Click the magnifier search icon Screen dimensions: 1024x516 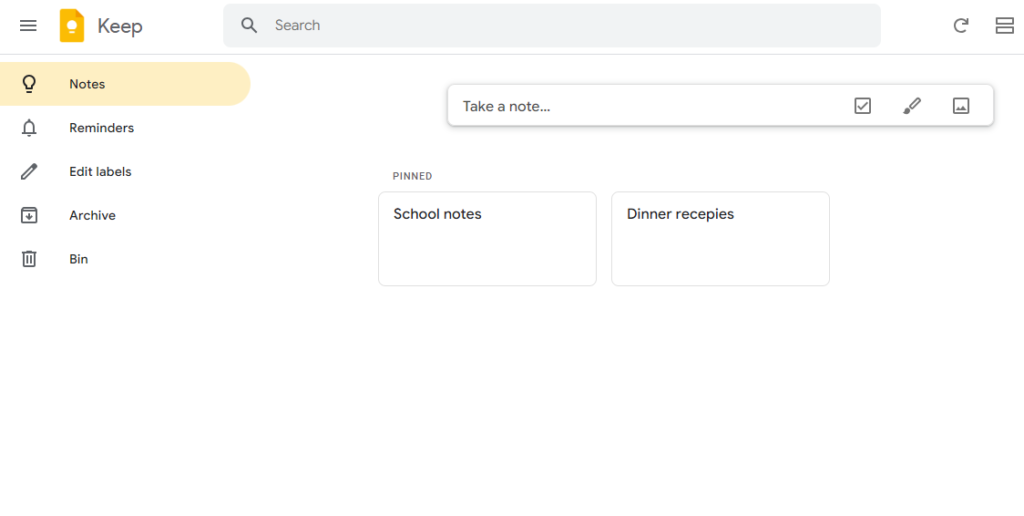tap(250, 26)
